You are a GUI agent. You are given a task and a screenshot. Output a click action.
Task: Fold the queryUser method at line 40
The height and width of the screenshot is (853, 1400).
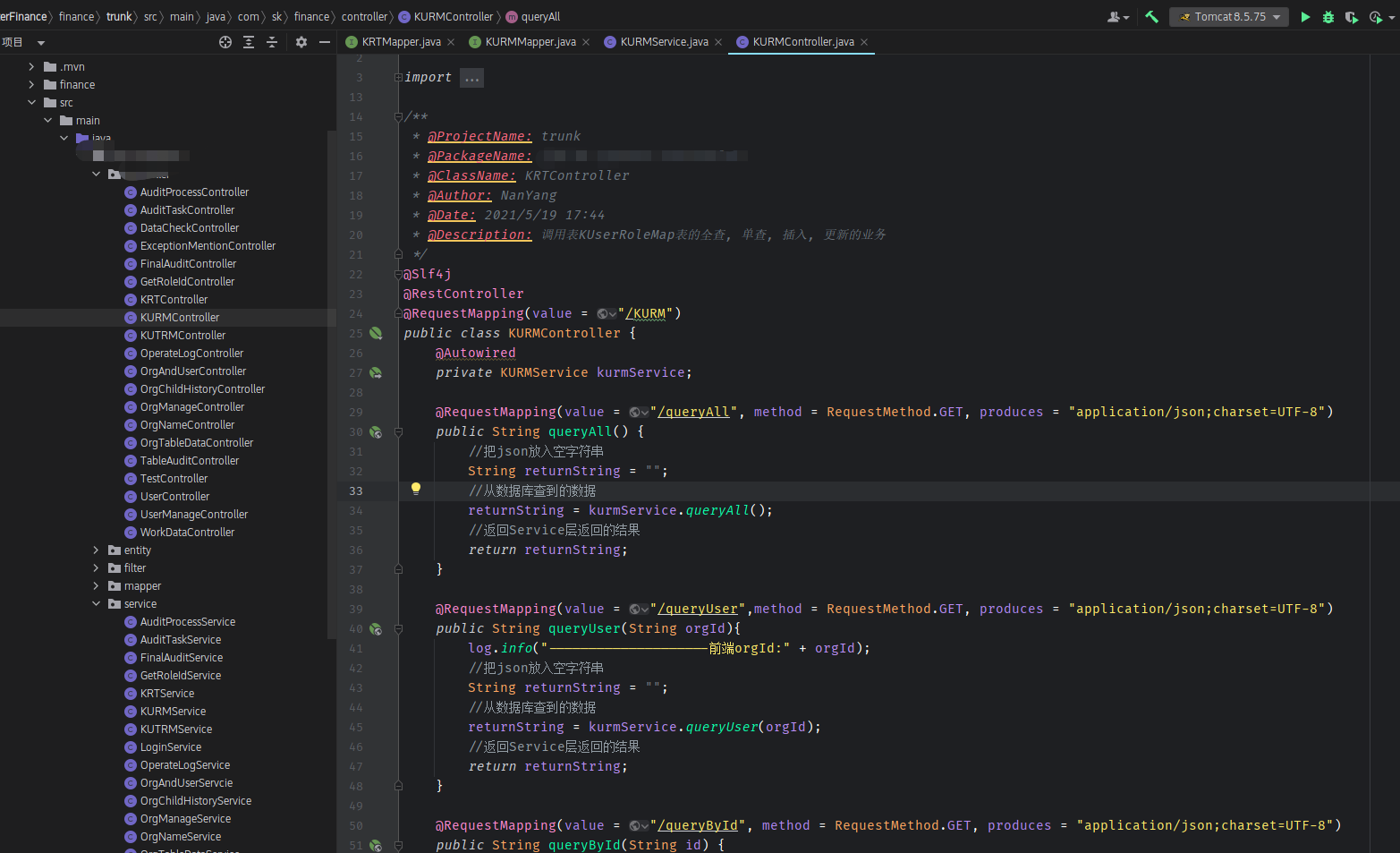398,628
